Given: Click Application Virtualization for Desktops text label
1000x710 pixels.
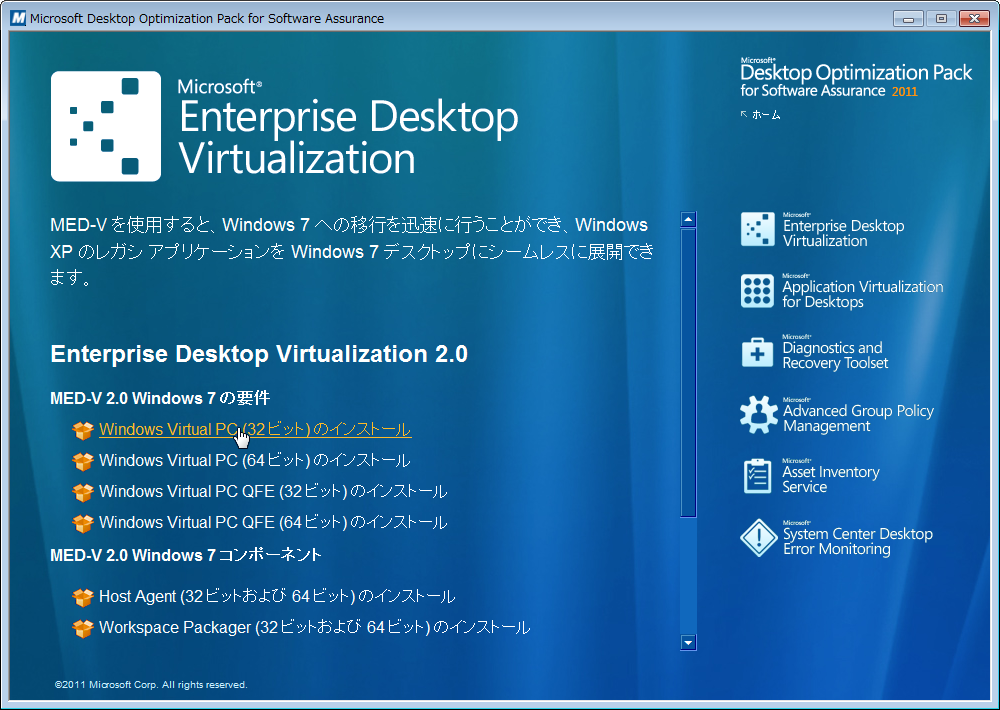Looking at the screenshot, I should (862, 294).
